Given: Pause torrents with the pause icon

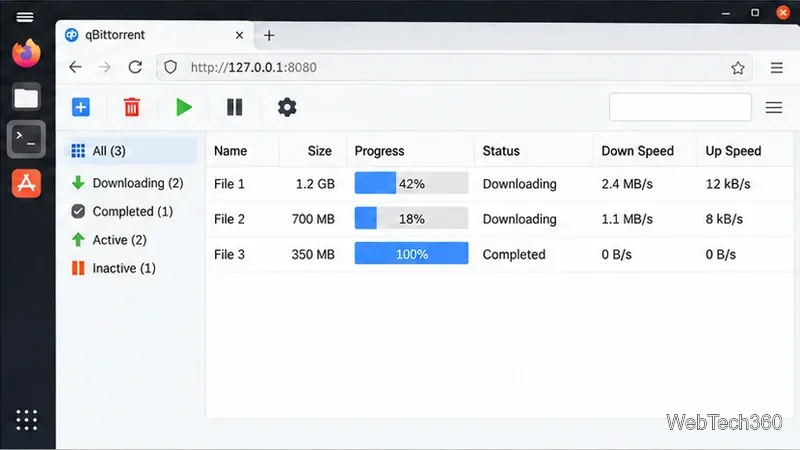Looking at the screenshot, I should 235,107.
